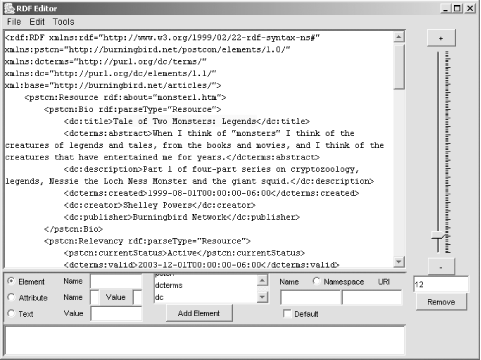Click the Remove button
The image size is (481, 360).
(x=441, y=302)
